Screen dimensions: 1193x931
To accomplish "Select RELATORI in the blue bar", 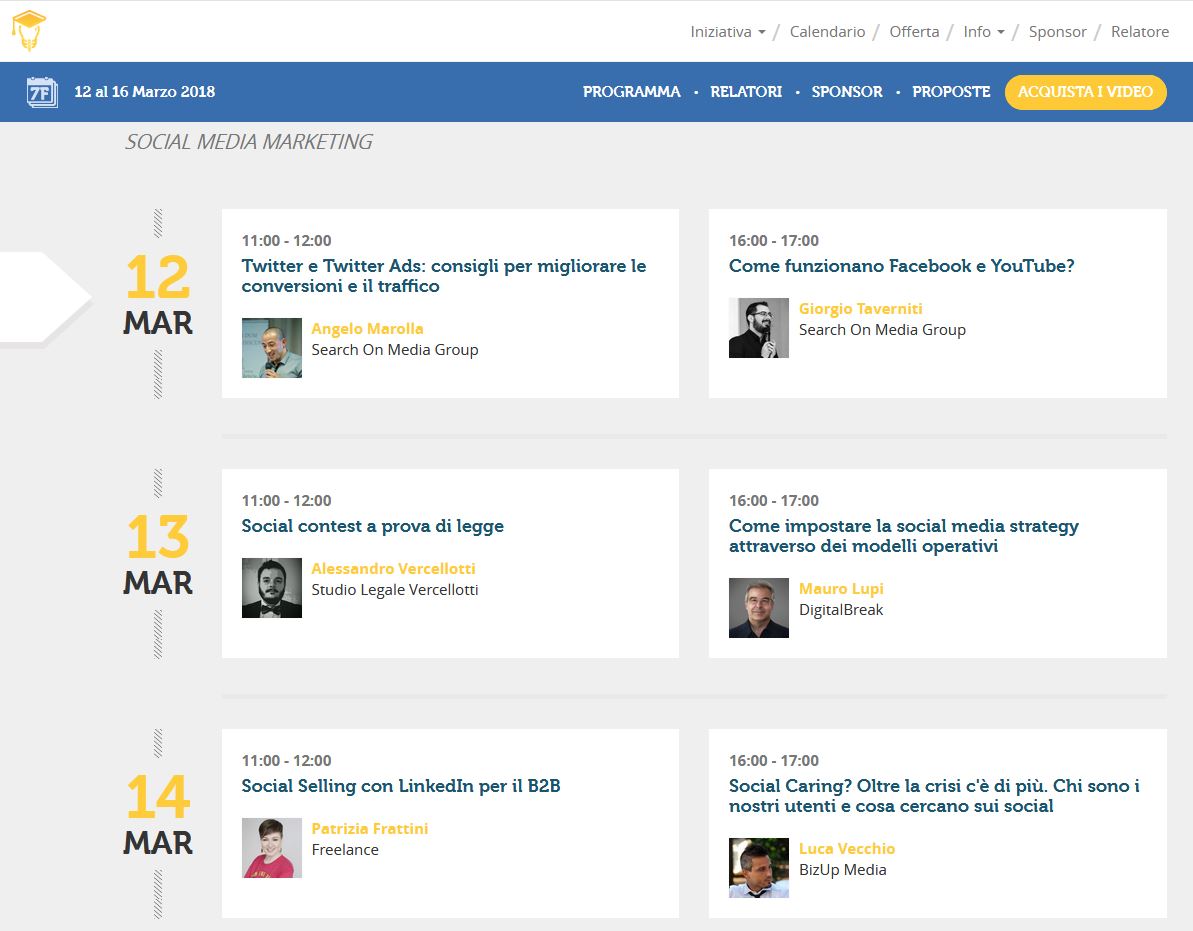I will (746, 92).
